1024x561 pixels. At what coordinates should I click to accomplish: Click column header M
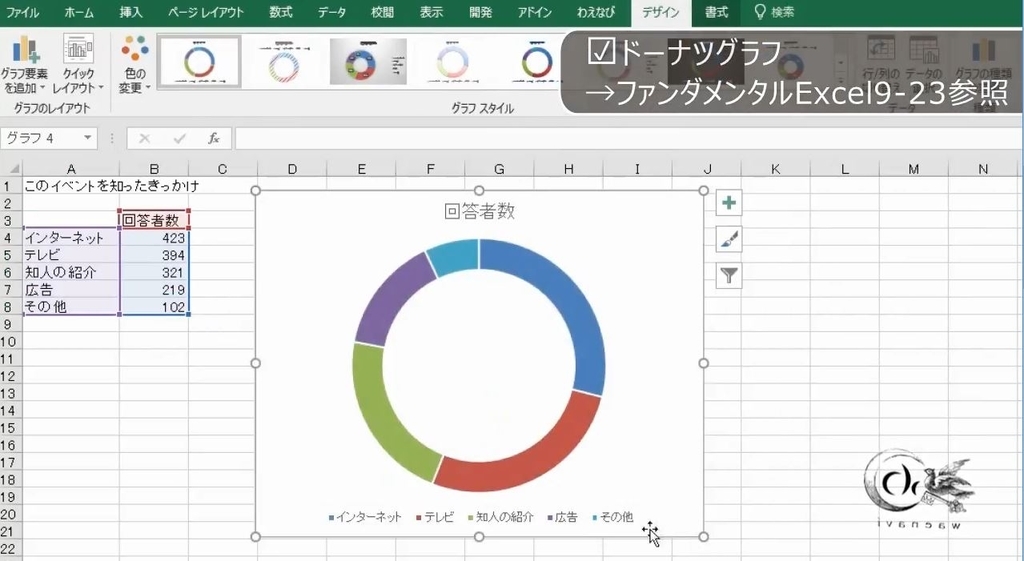913,169
